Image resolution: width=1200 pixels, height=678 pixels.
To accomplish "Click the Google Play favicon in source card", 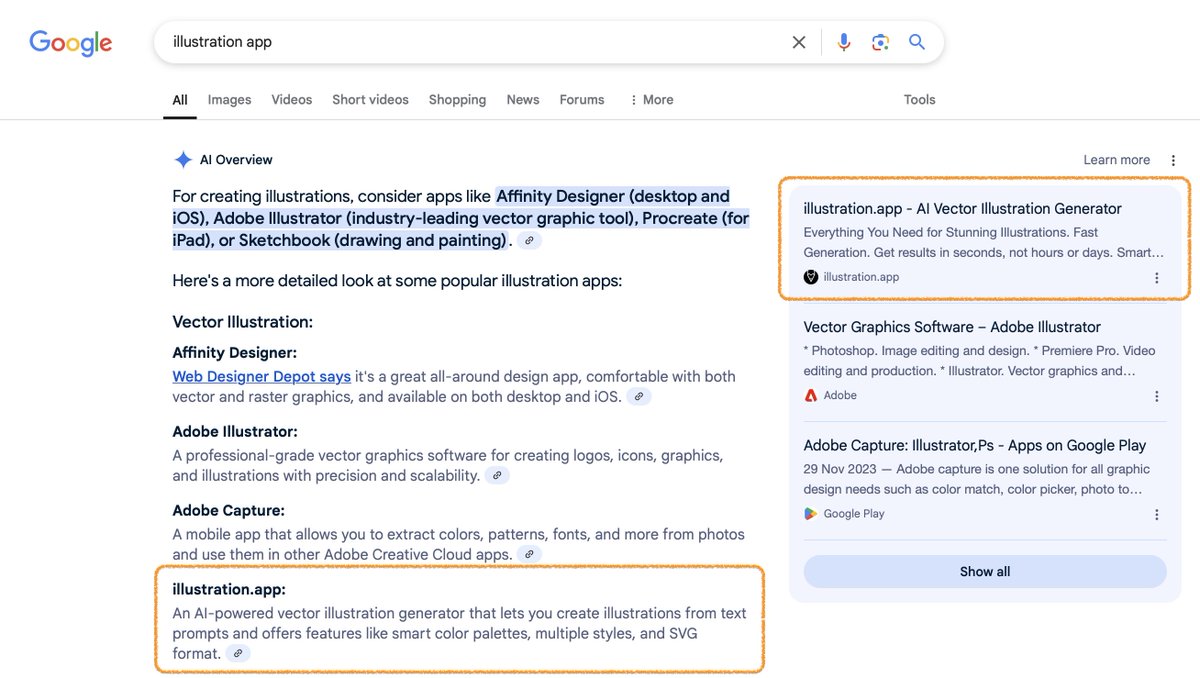I will pyautogui.click(x=811, y=514).
